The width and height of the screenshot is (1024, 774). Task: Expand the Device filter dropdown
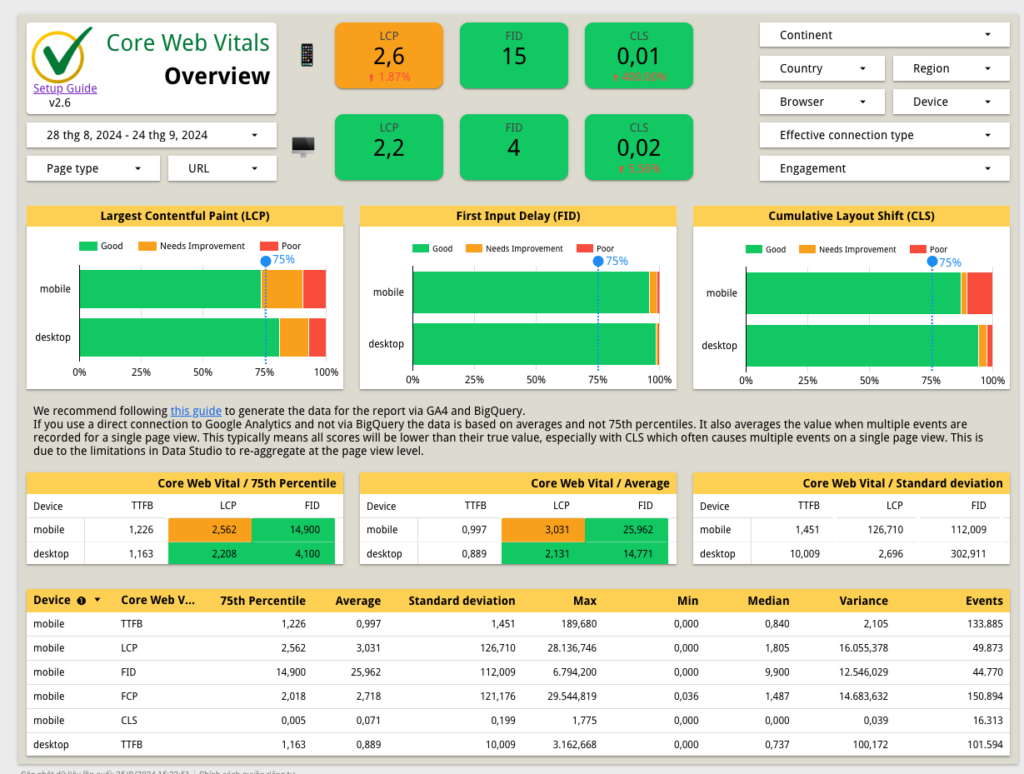click(x=951, y=102)
